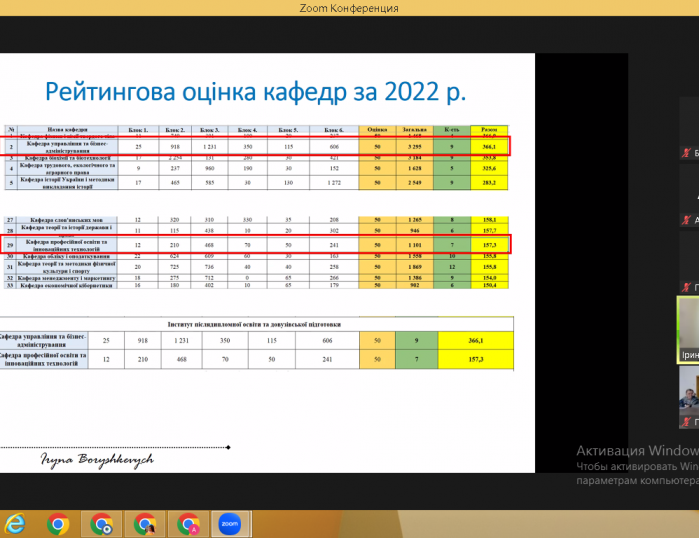Viewport: 699px width, 538px height.
Task: Click muted mic icon of second participant
Action: click(x=686, y=220)
